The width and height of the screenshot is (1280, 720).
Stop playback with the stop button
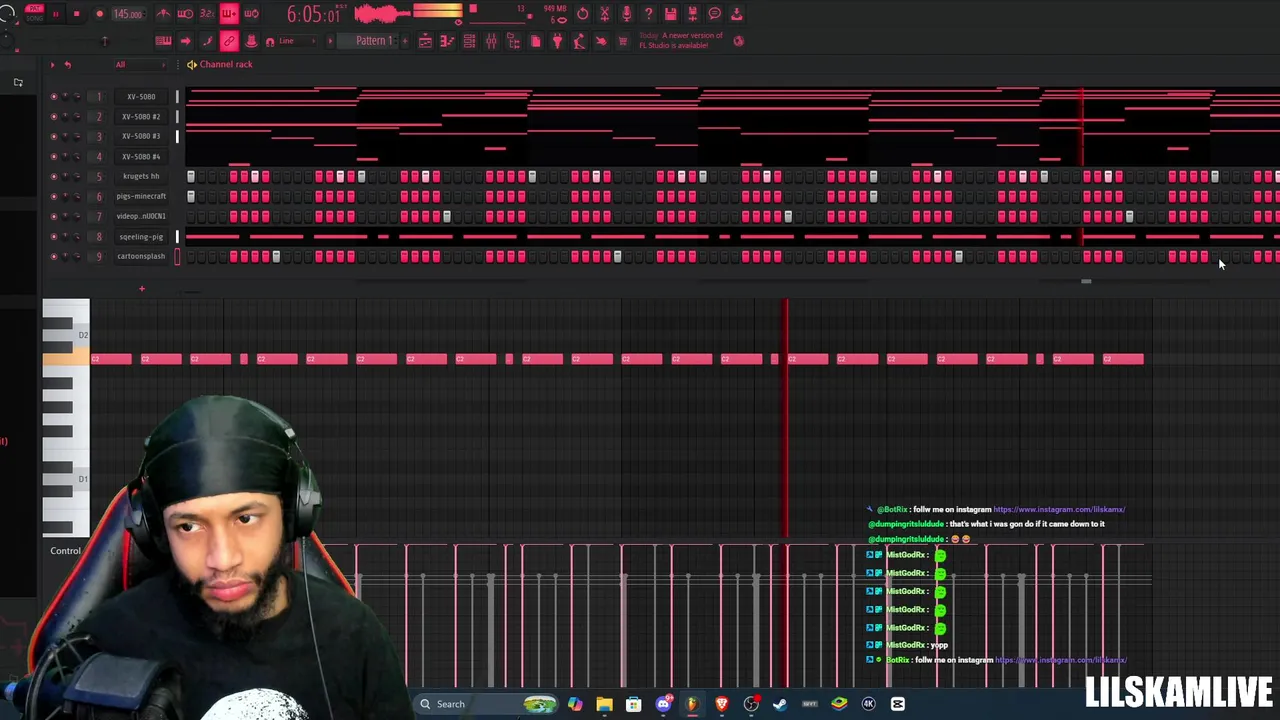coord(76,14)
